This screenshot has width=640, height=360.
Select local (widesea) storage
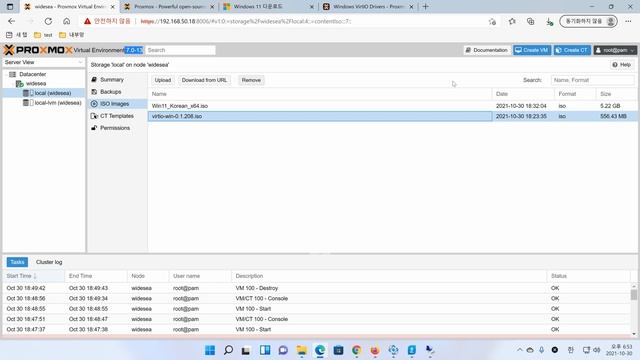tap(53, 93)
